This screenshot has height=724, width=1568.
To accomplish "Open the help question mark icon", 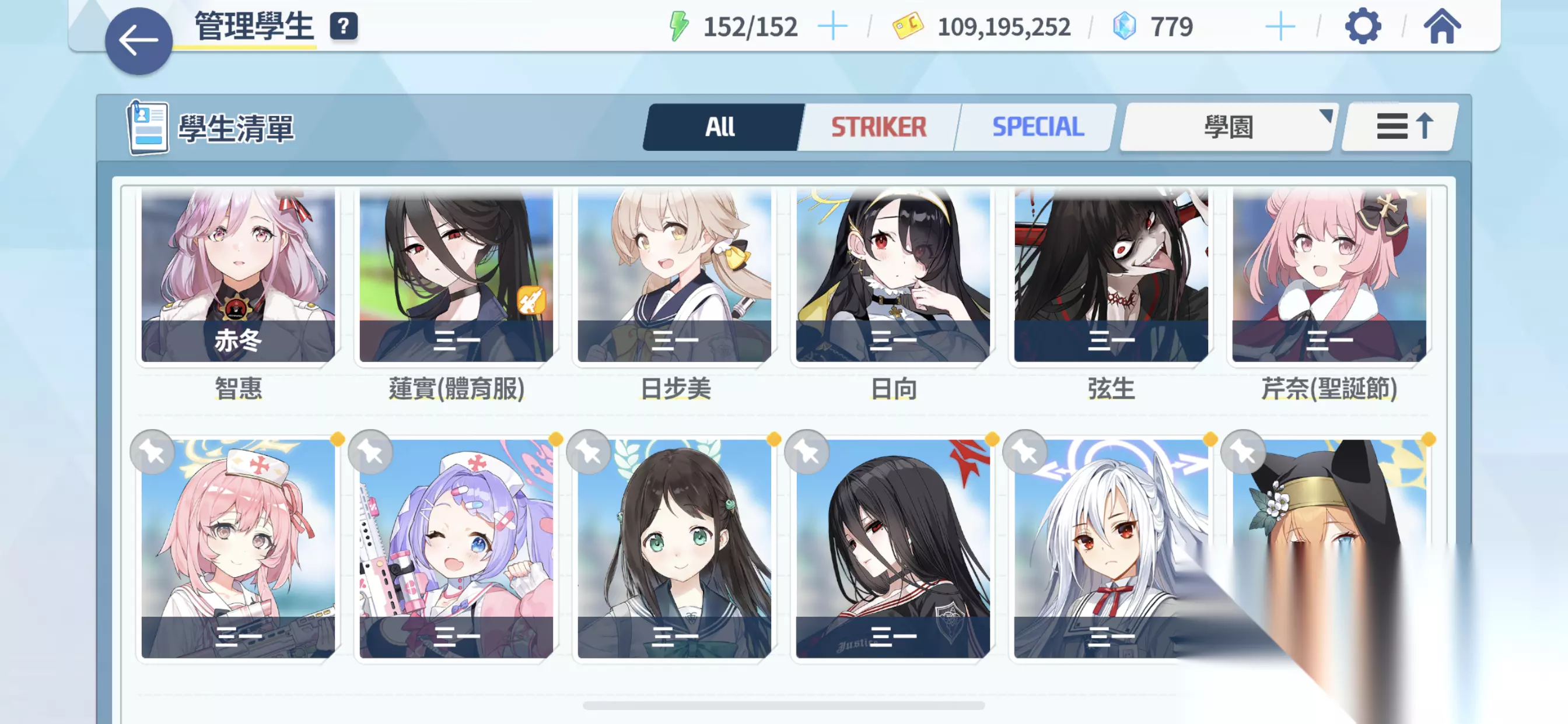I will click(344, 27).
